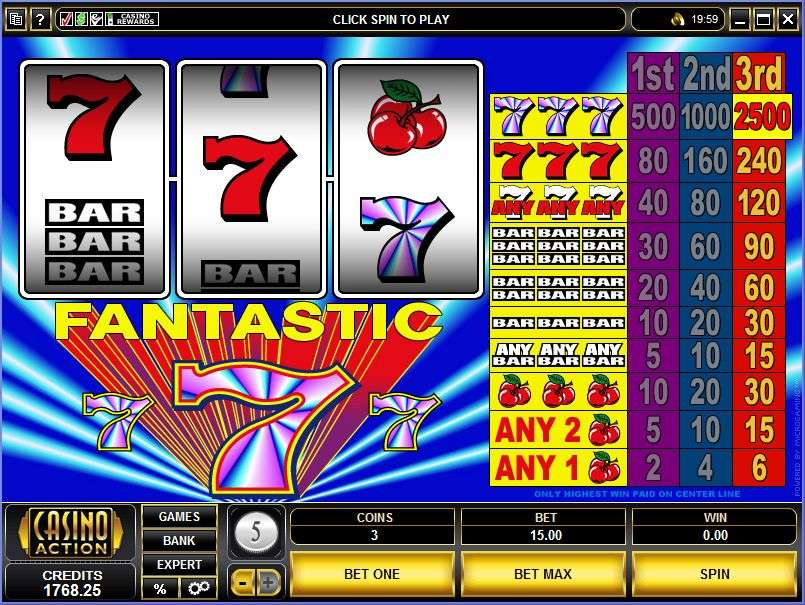Open the Casino Rewards badge

coord(132,20)
